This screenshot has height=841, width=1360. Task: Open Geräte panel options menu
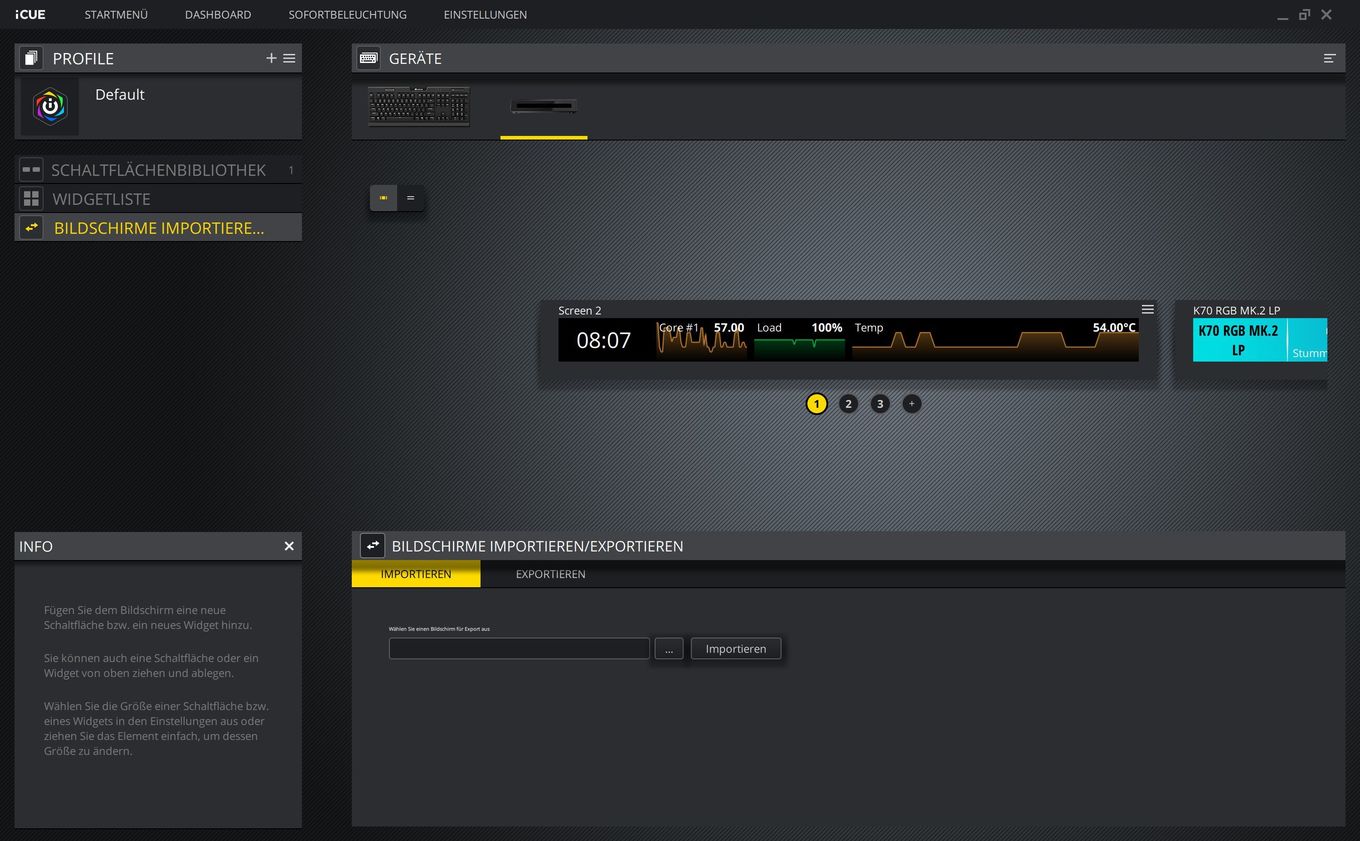click(1329, 58)
